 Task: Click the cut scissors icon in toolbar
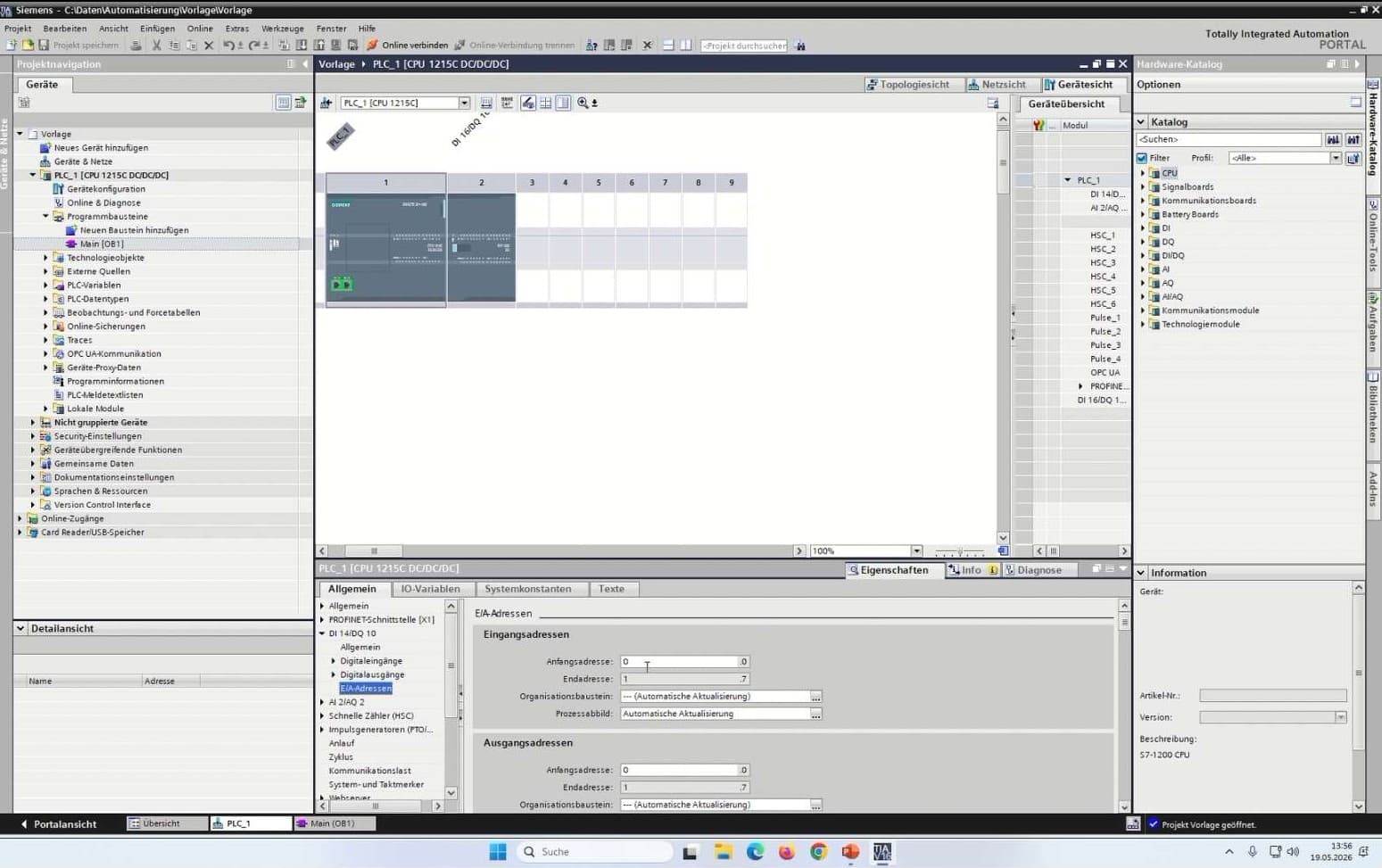156,45
